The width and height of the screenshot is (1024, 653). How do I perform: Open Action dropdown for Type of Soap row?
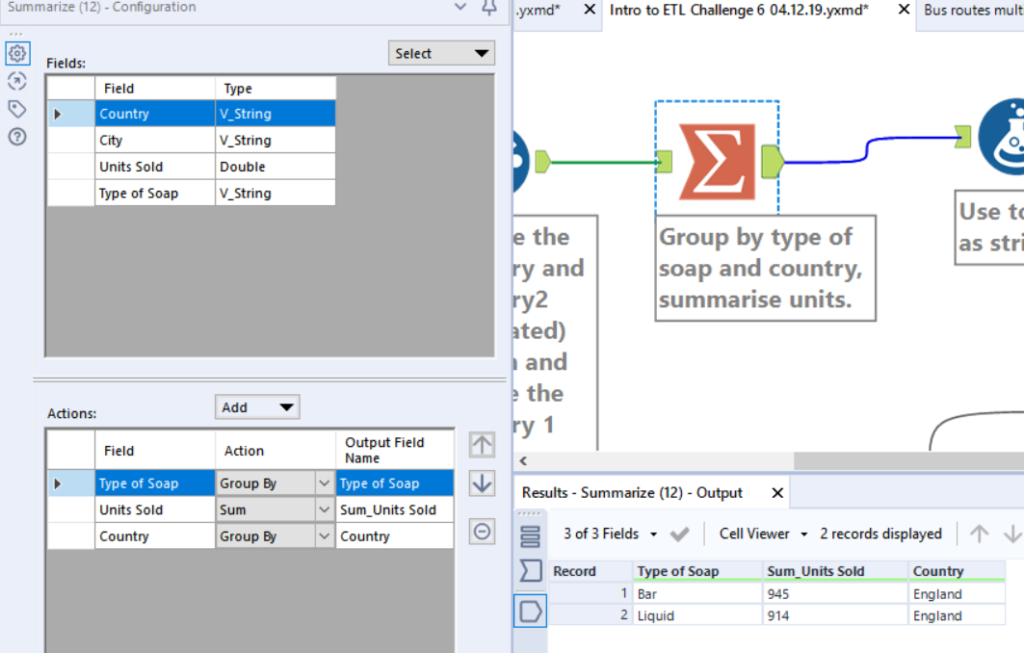[324, 483]
